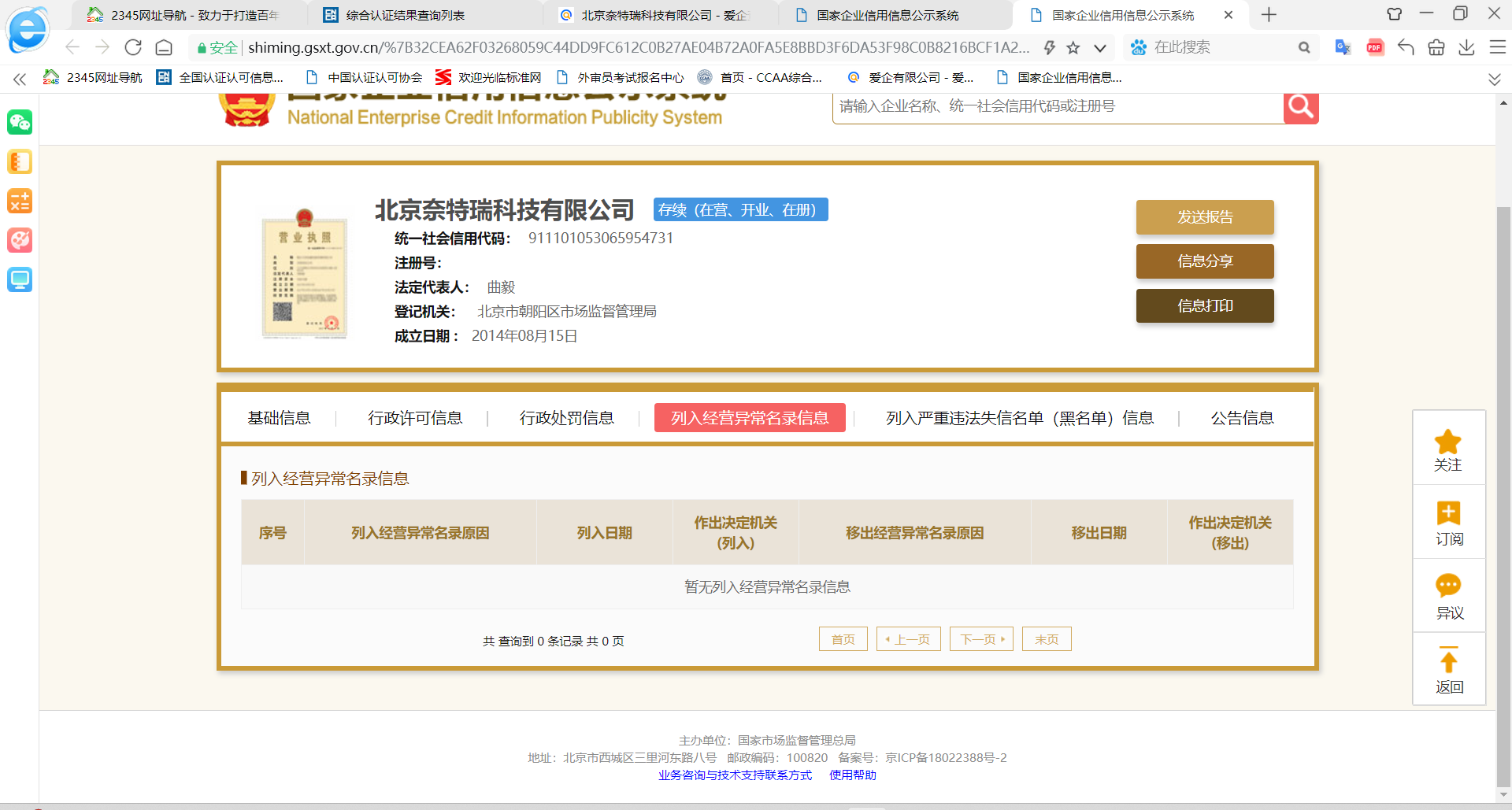Collapse the bookmarks bar double-chevron
Viewport: 1512px width, 810px height.
coord(20,78)
